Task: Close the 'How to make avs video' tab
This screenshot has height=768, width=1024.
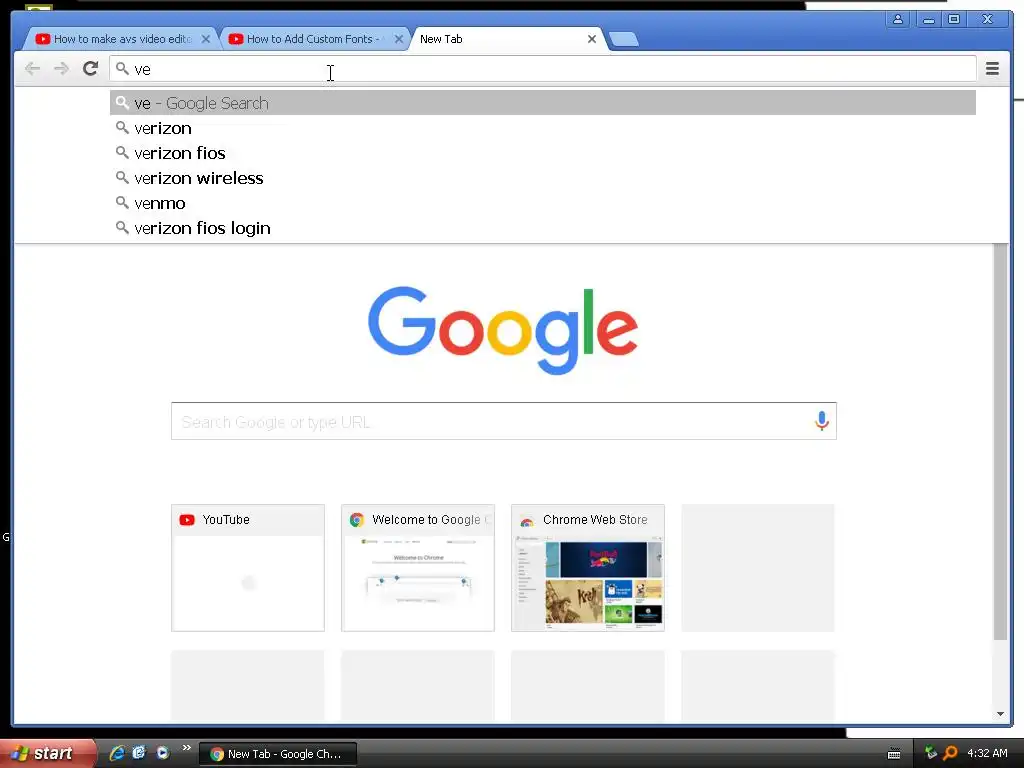Action: tap(206, 39)
